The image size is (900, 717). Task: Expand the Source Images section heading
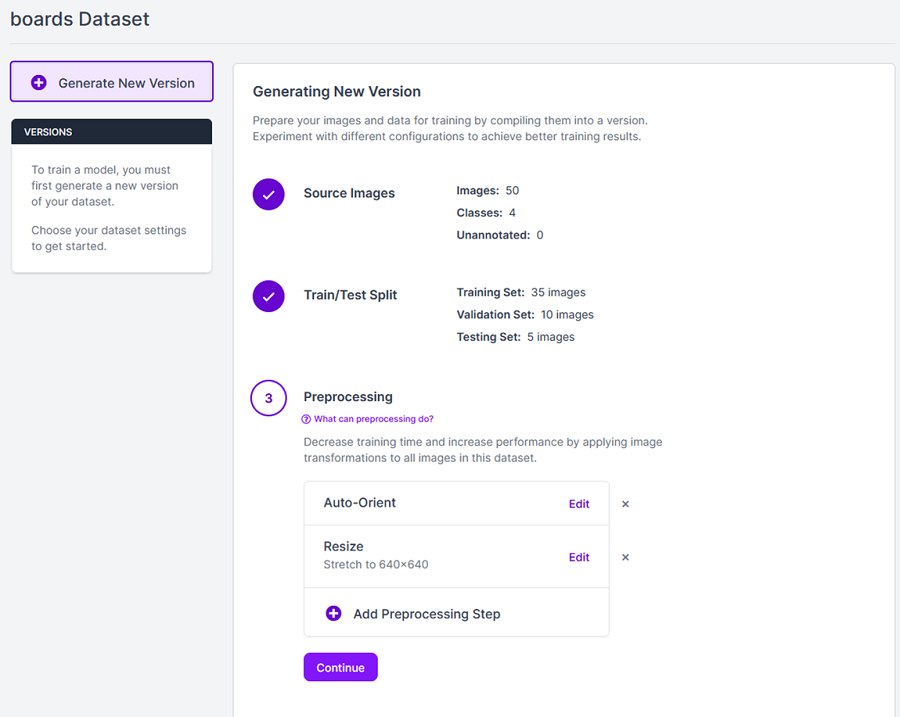[x=349, y=193]
